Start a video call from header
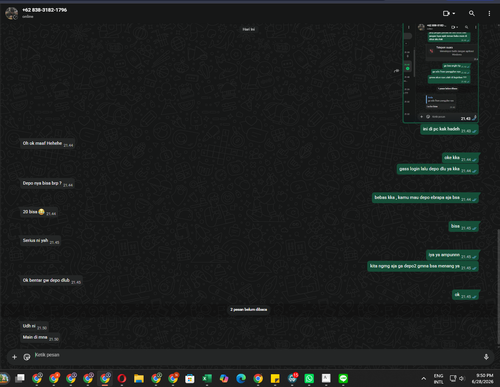 446,13
